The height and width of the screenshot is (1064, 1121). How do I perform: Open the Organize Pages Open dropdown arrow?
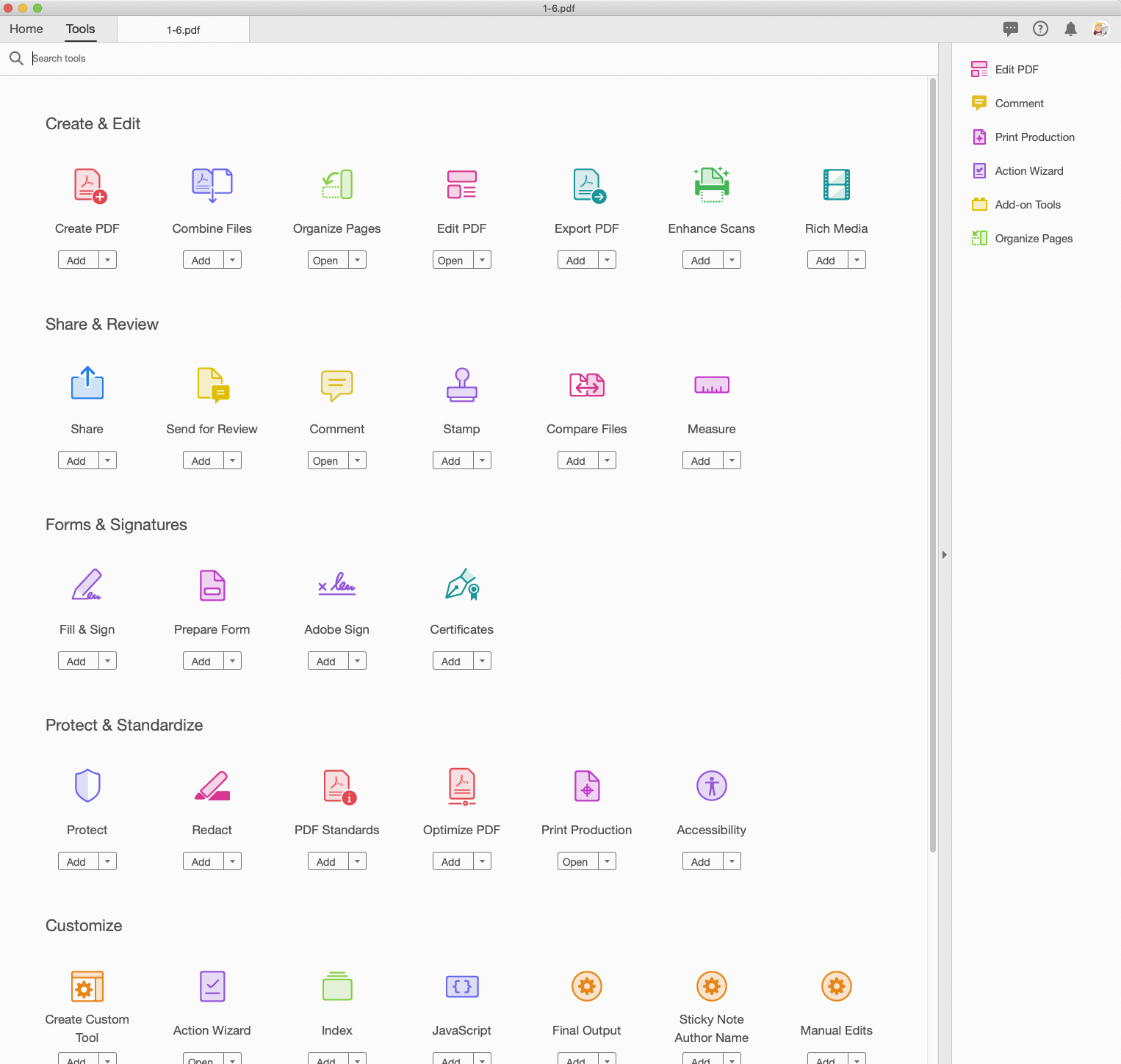[357, 260]
